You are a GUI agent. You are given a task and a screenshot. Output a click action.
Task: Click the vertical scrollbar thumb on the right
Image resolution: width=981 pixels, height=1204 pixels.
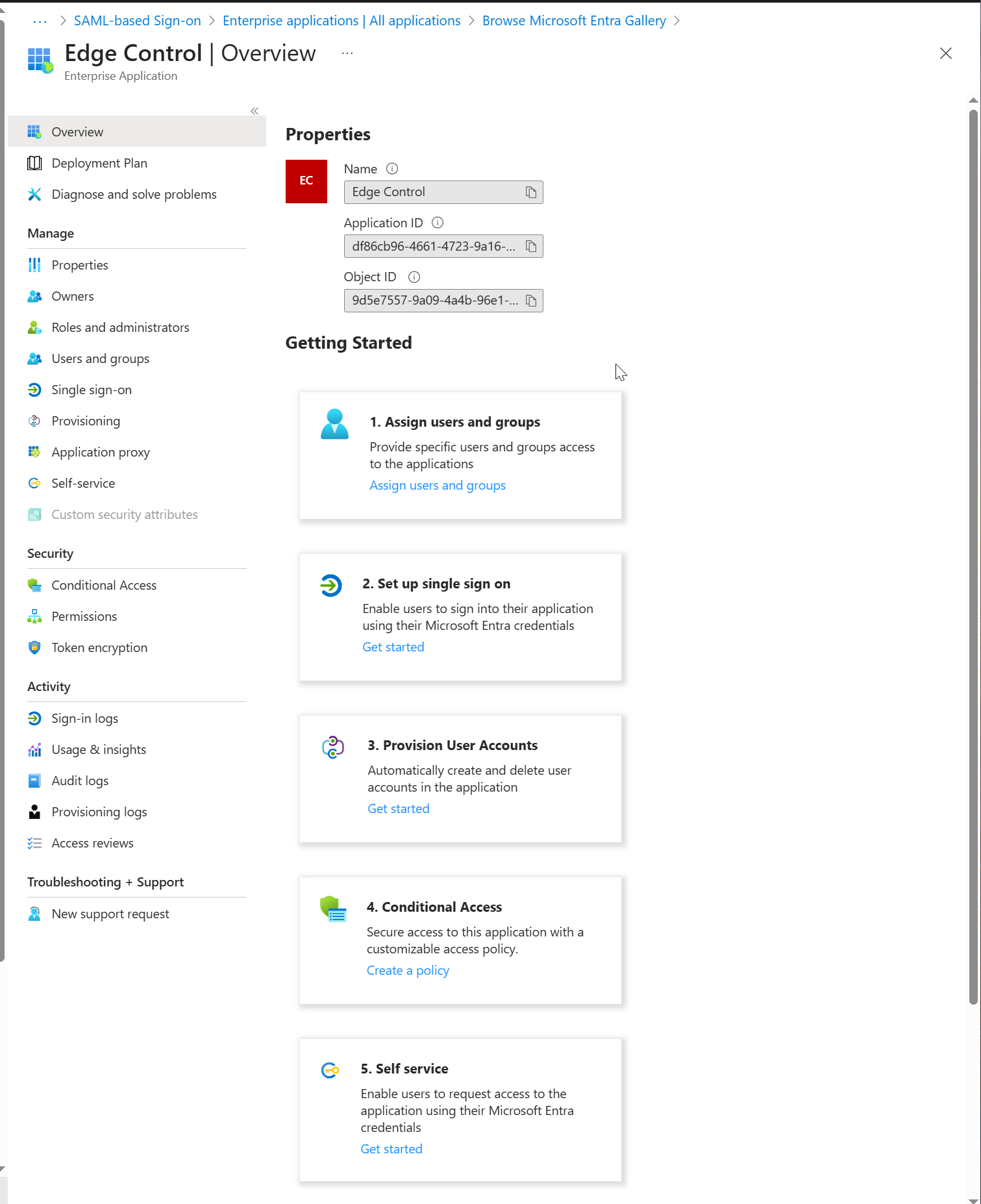tap(973, 557)
